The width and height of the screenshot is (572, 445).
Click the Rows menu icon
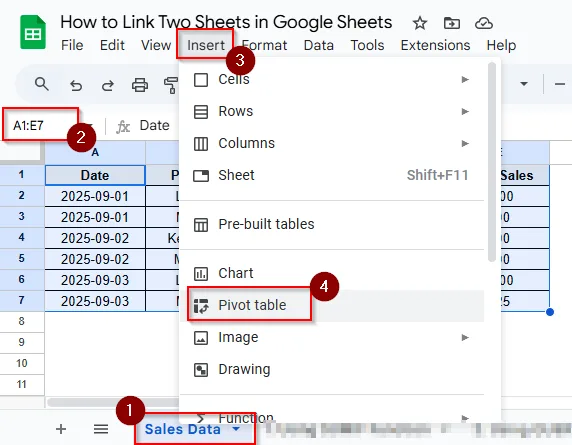[201, 112]
